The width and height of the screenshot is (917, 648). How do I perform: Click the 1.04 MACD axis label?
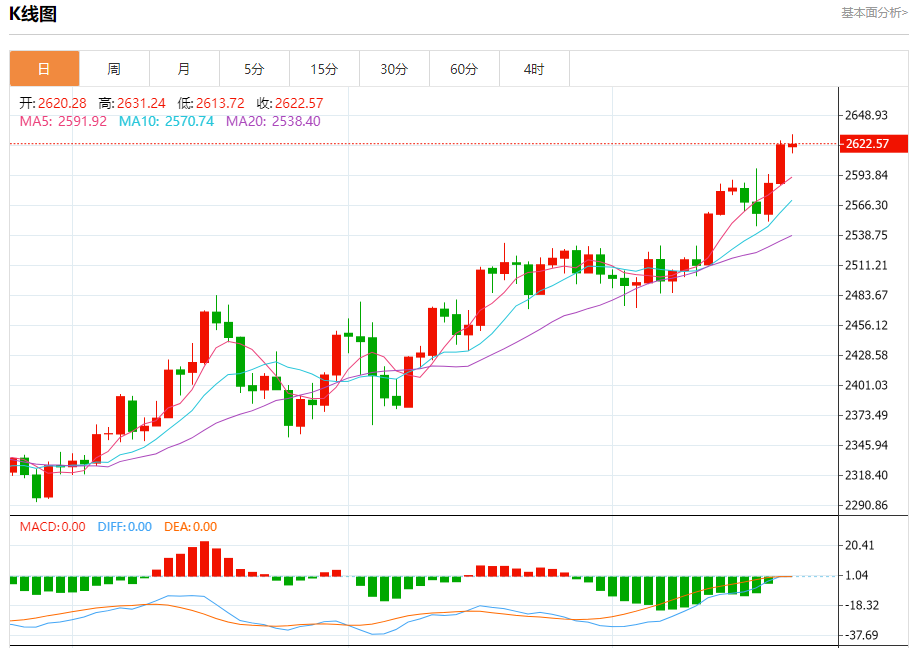coord(857,575)
